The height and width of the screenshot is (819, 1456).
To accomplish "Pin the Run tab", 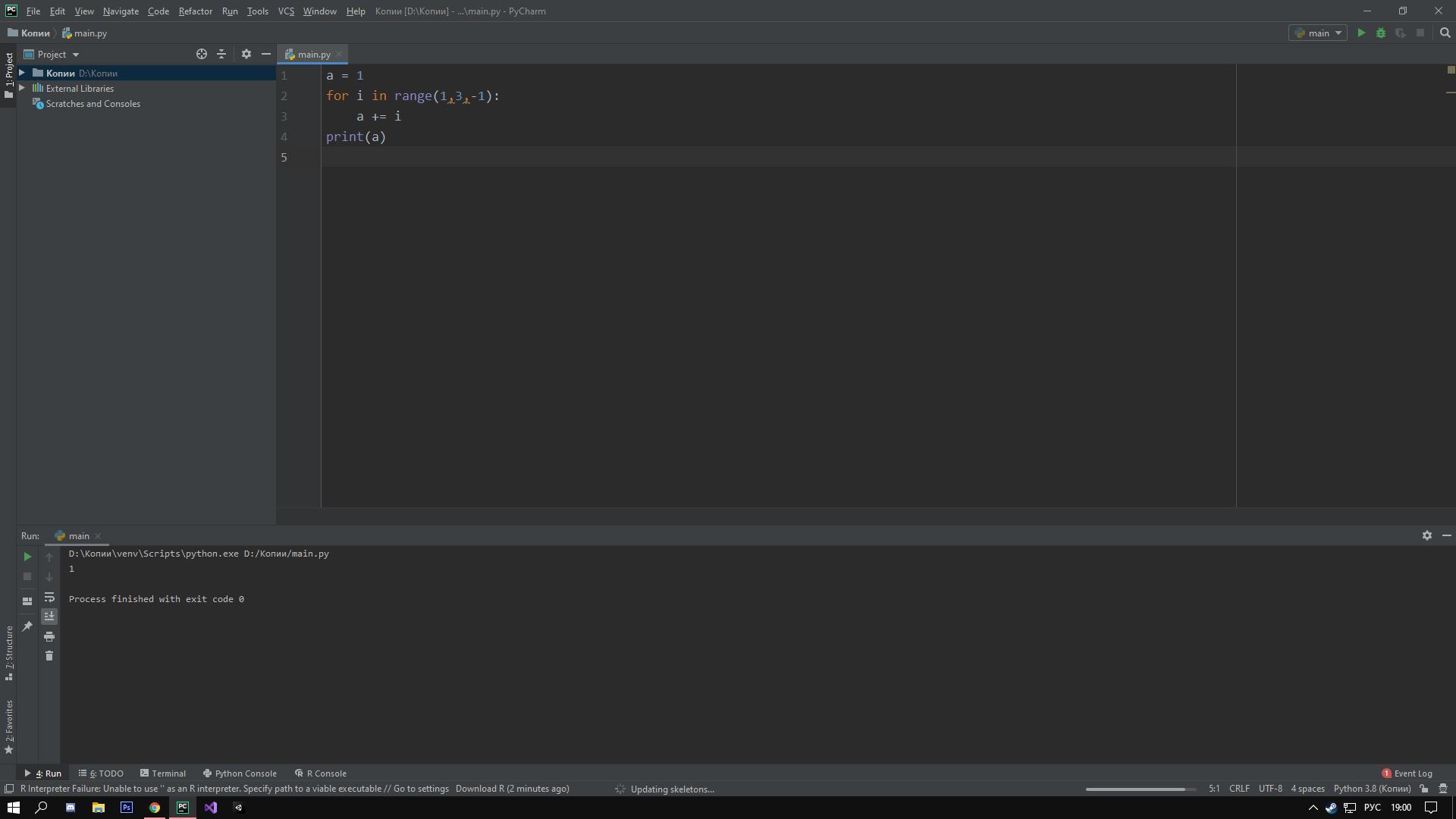I will [27, 626].
